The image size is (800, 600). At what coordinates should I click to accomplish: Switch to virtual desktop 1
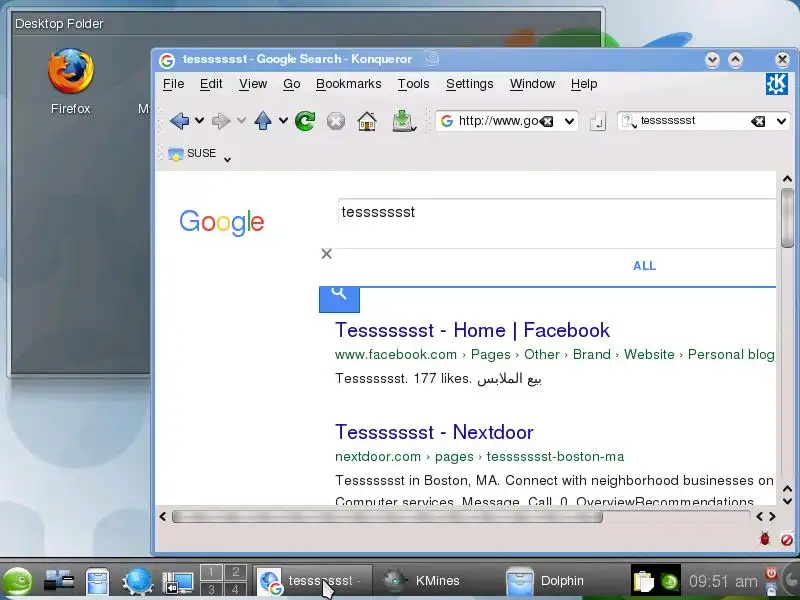click(211, 572)
